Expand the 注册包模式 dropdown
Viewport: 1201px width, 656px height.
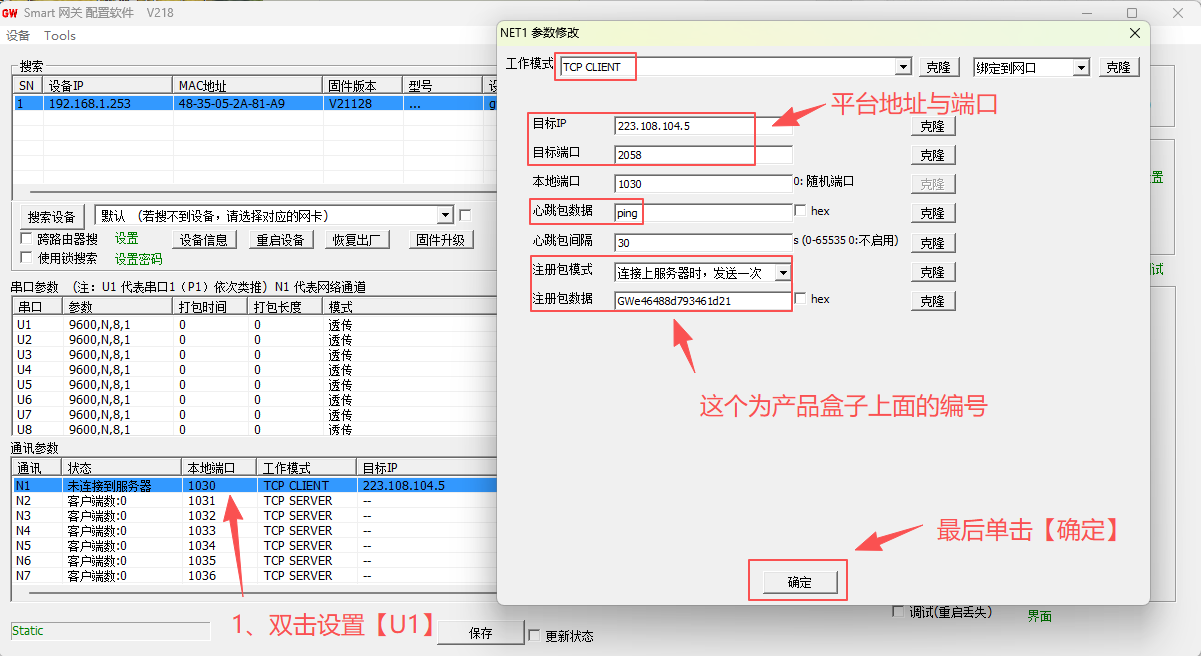[782, 272]
